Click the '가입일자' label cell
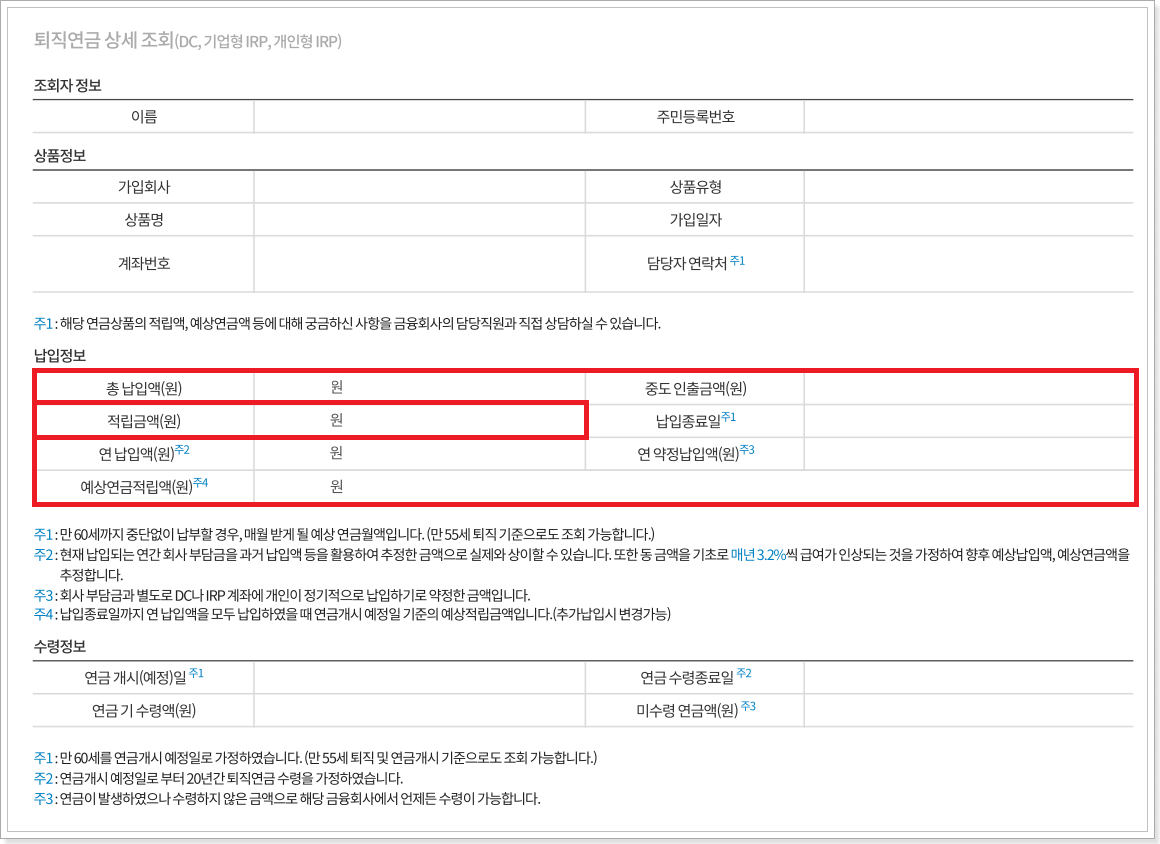Viewport: 1160px width, 844px height. pos(695,220)
